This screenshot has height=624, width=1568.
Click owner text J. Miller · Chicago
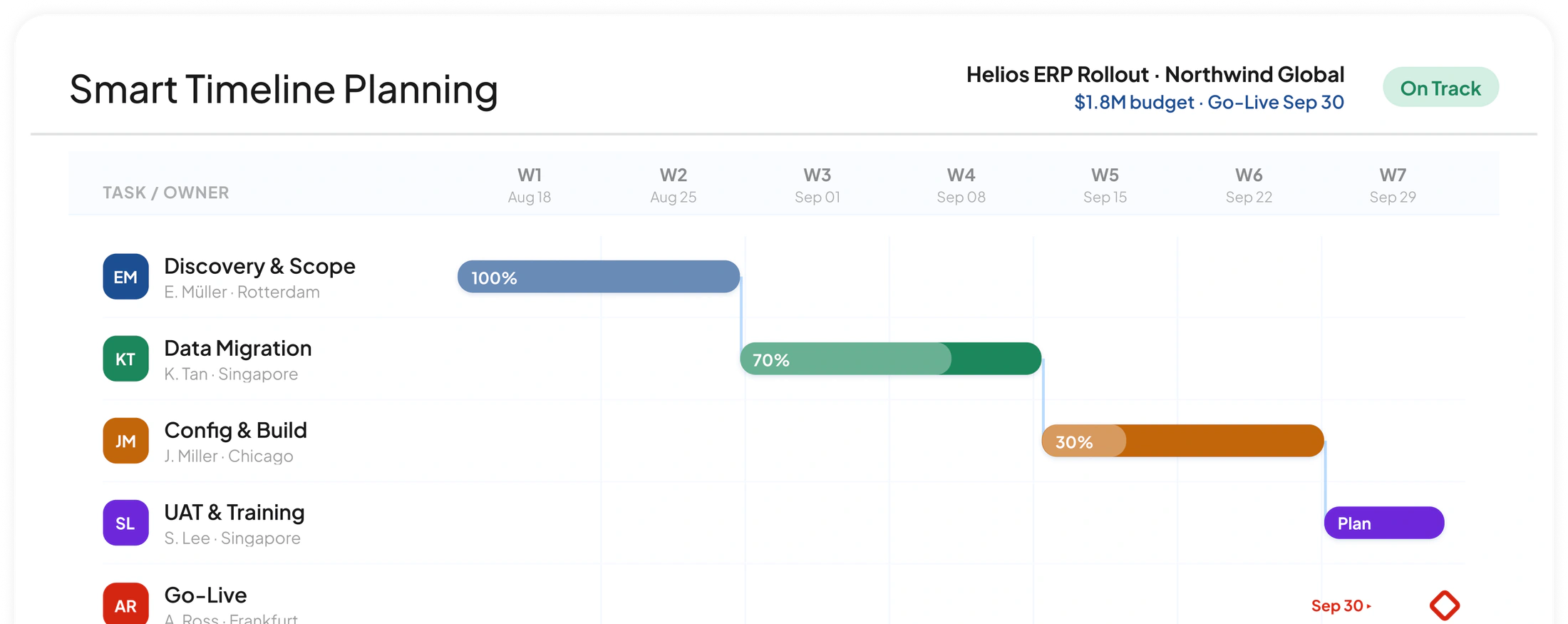[228, 456]
